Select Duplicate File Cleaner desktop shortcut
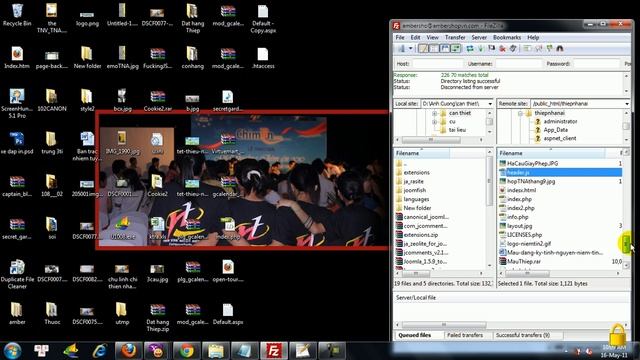The image size is (640, 360). tap(17, 275)
